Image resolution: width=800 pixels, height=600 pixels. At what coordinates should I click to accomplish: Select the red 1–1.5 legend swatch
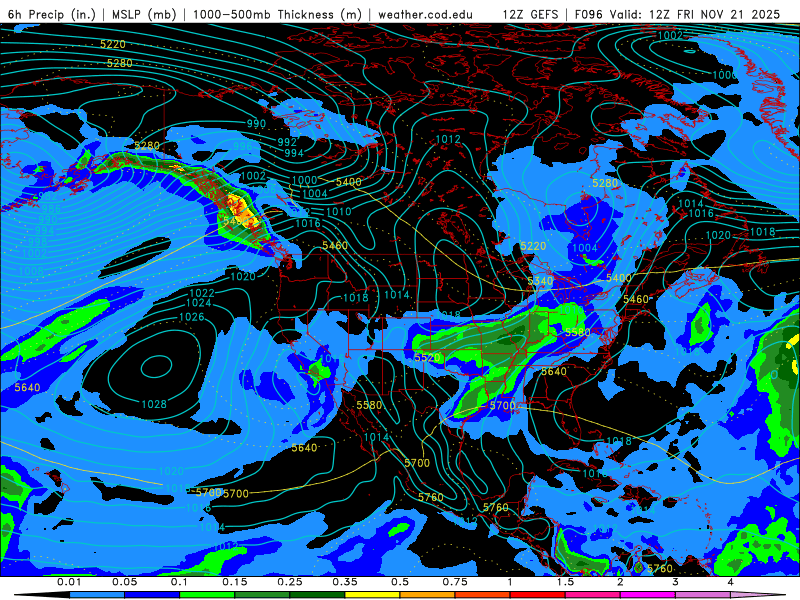pyautogui.click(x=538, y=595)
